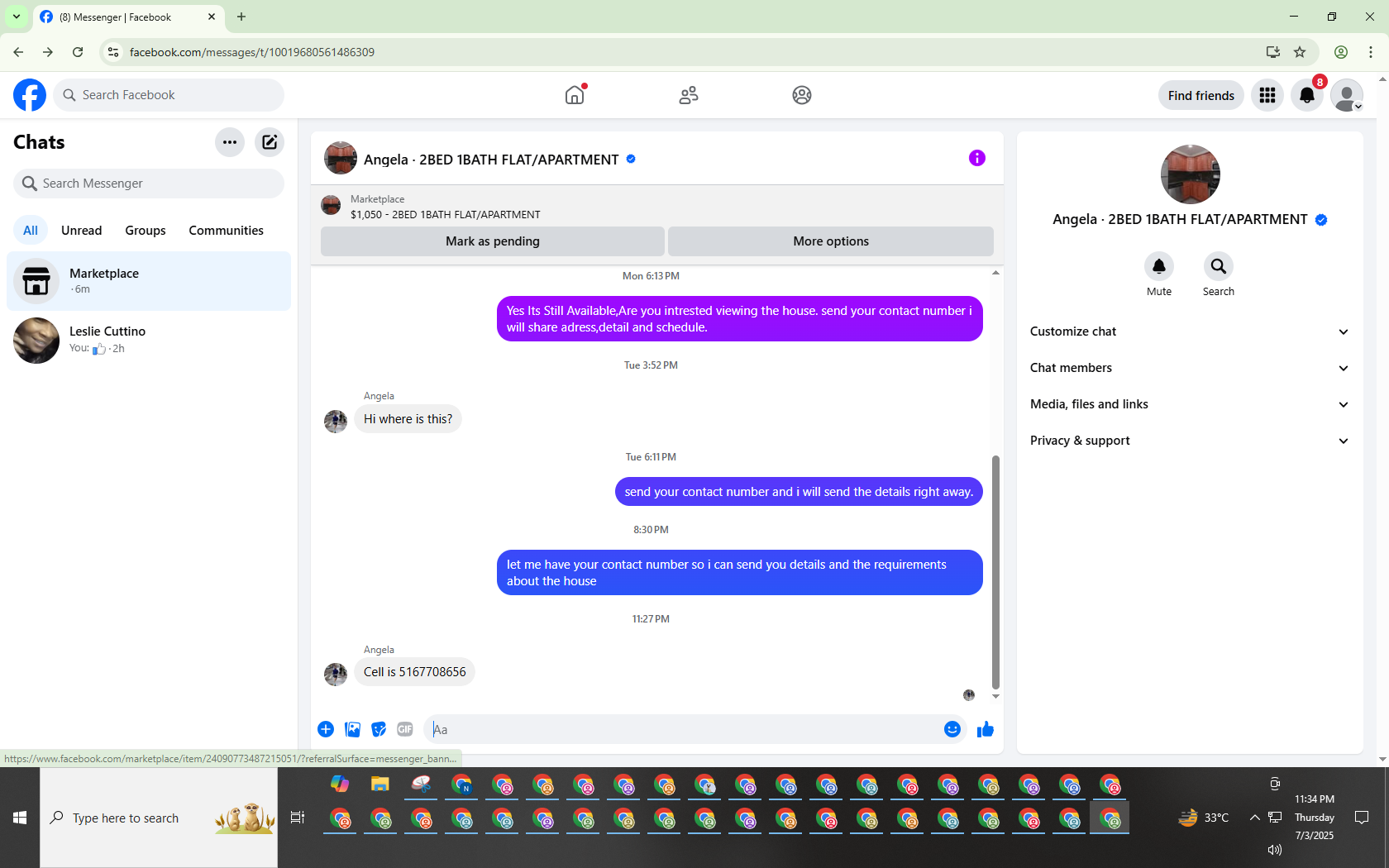Open the Leslie Cuttino chat

(149, 340)
